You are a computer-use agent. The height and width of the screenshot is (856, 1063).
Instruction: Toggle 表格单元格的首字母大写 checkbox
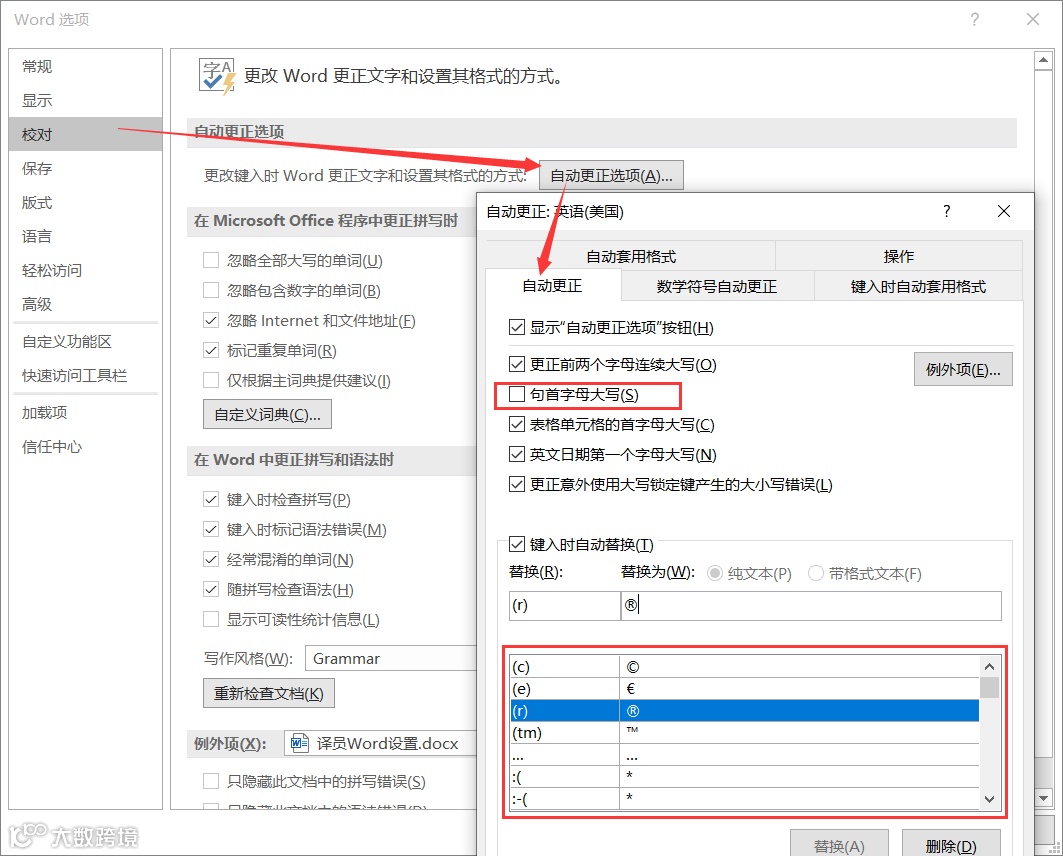tap(517, 424)
